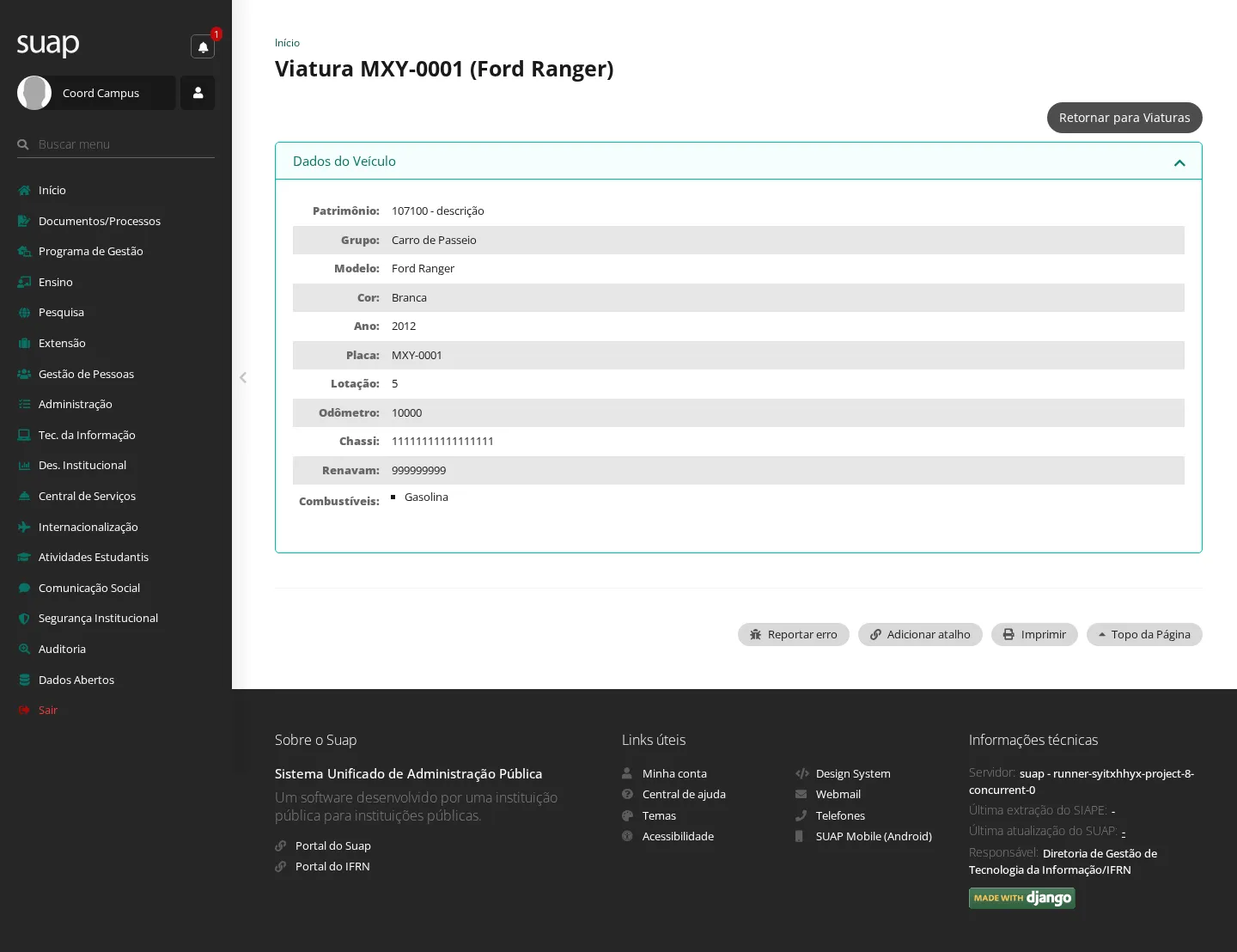Collapse the sidebar with the left arrow
This screenshot has height=952, width=1237.
click(243, 377)
